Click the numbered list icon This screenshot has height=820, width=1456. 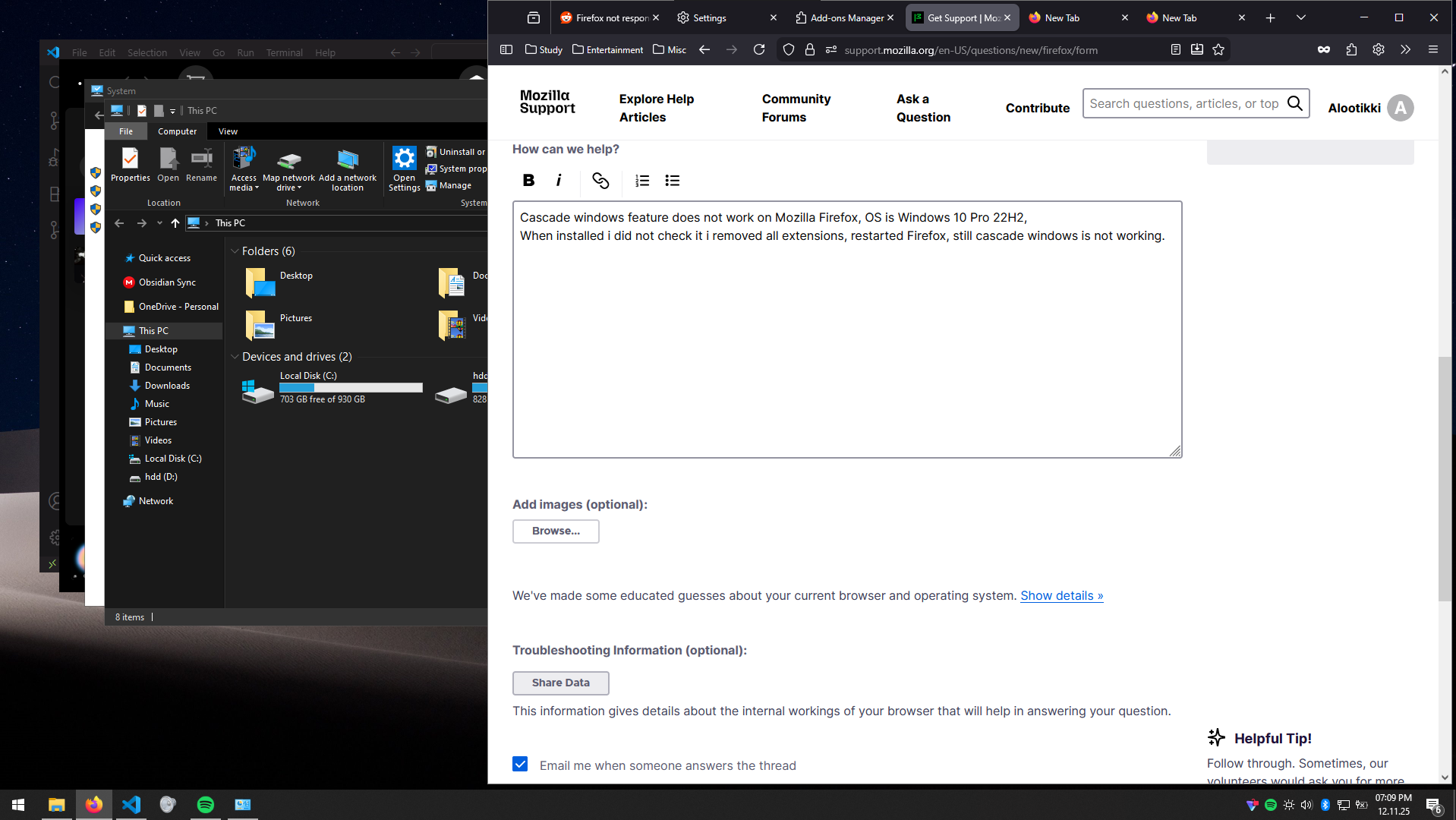click(x=642, y=180)
